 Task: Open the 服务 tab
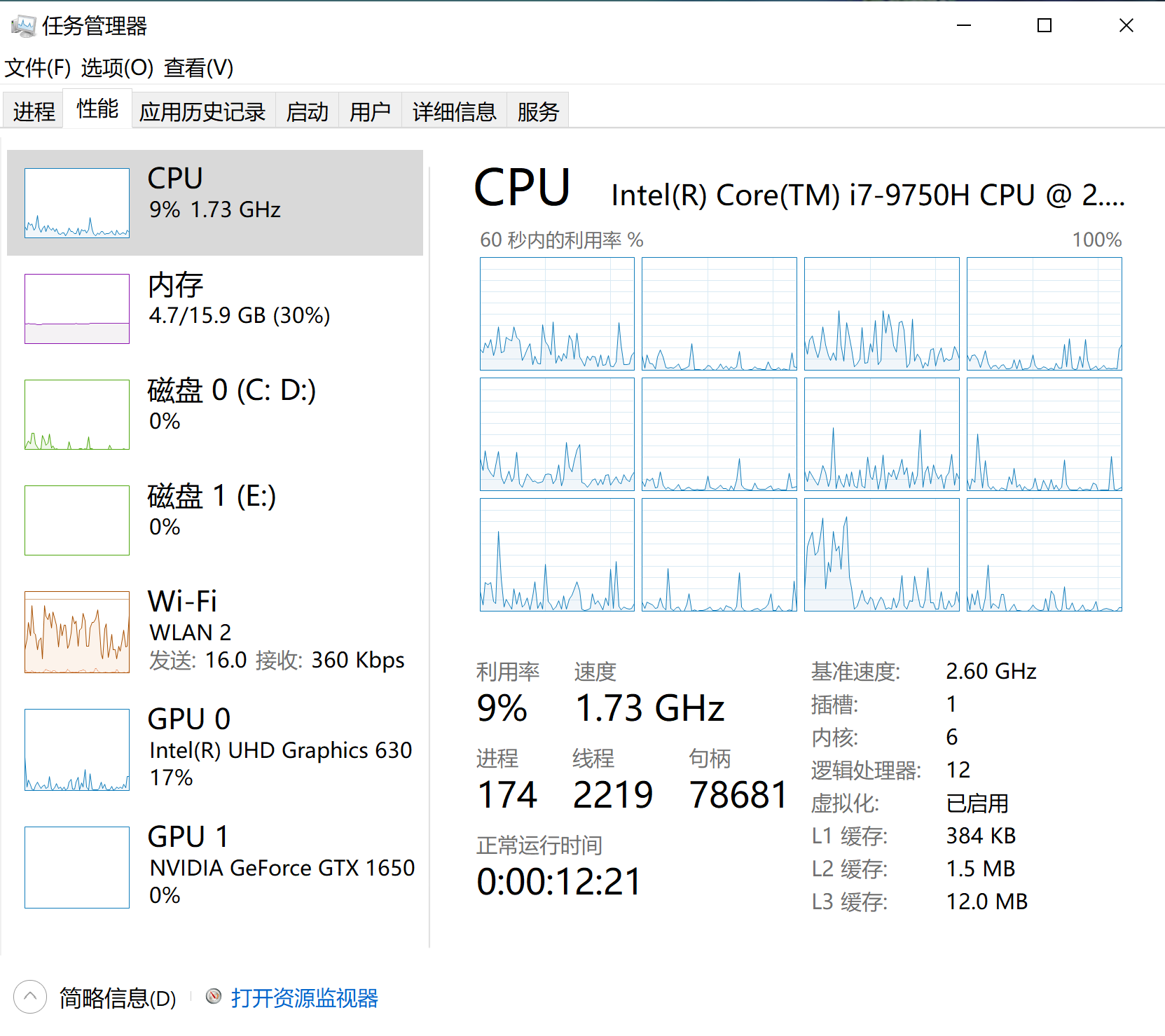click(x=538, y=111)
